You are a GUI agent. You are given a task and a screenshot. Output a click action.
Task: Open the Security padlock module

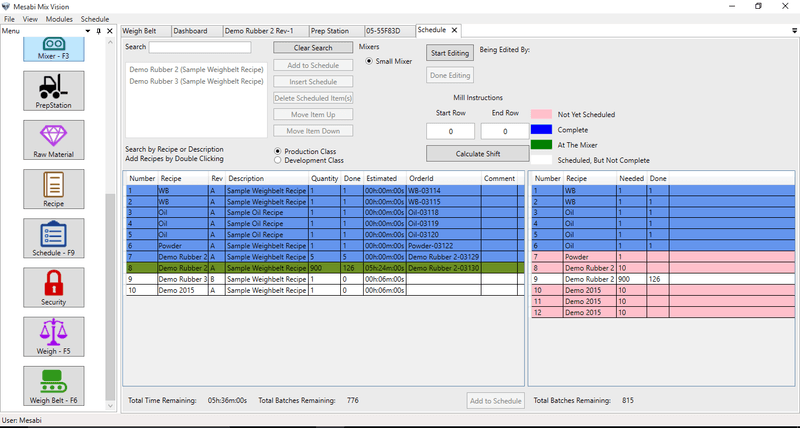click(x=54, y=288)
